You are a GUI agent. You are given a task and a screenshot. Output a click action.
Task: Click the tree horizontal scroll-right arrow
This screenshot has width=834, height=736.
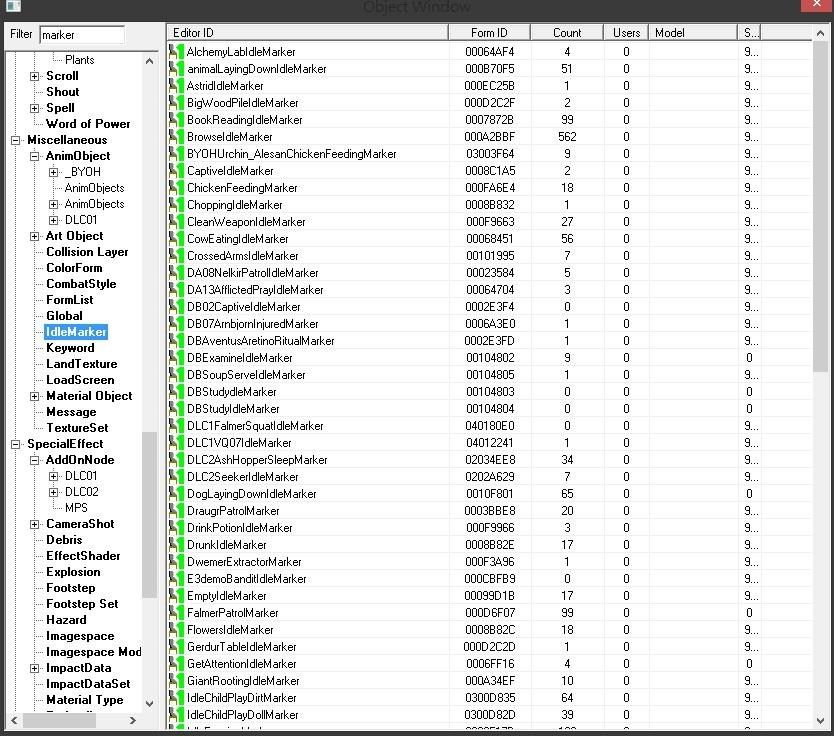(133, 721)
